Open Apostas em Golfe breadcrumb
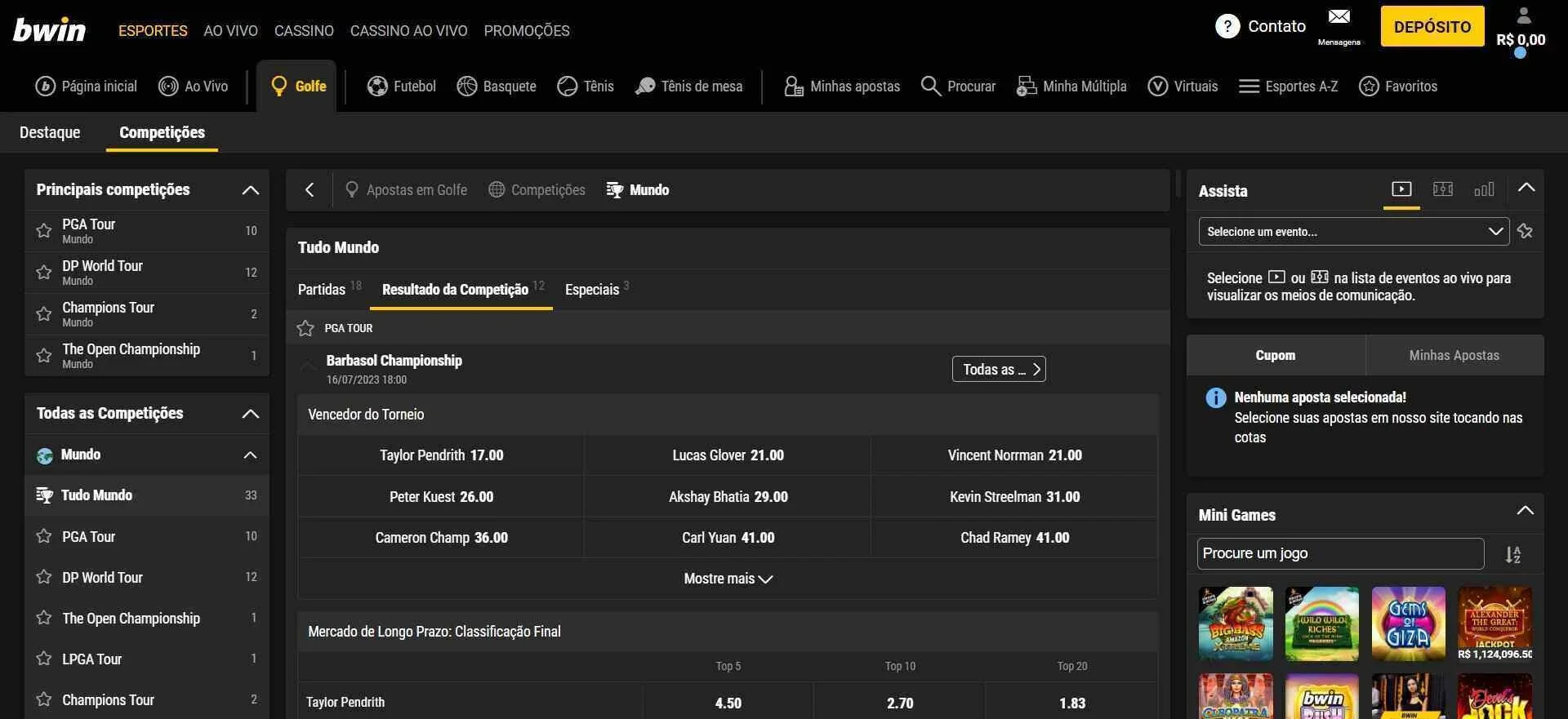This screenshot has height=719, width=1568. (406, 190)
